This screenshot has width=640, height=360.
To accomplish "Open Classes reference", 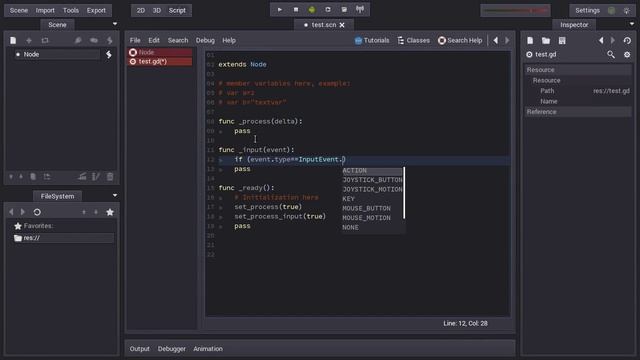I will [x=413, y=40].
